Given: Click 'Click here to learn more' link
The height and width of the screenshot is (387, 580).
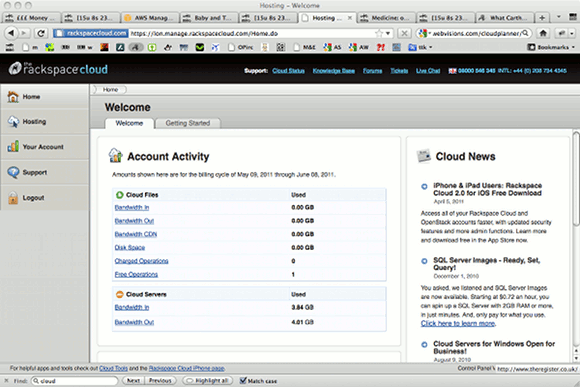Looking at the screenshot, I should tap(458, 323).
